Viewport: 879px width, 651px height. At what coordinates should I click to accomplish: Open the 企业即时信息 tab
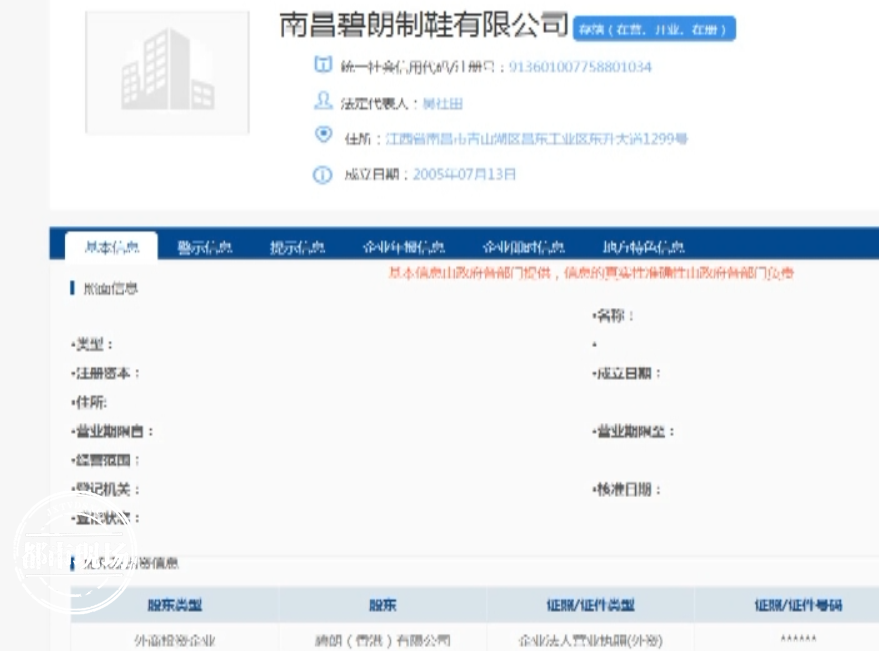tap(525, 246)
